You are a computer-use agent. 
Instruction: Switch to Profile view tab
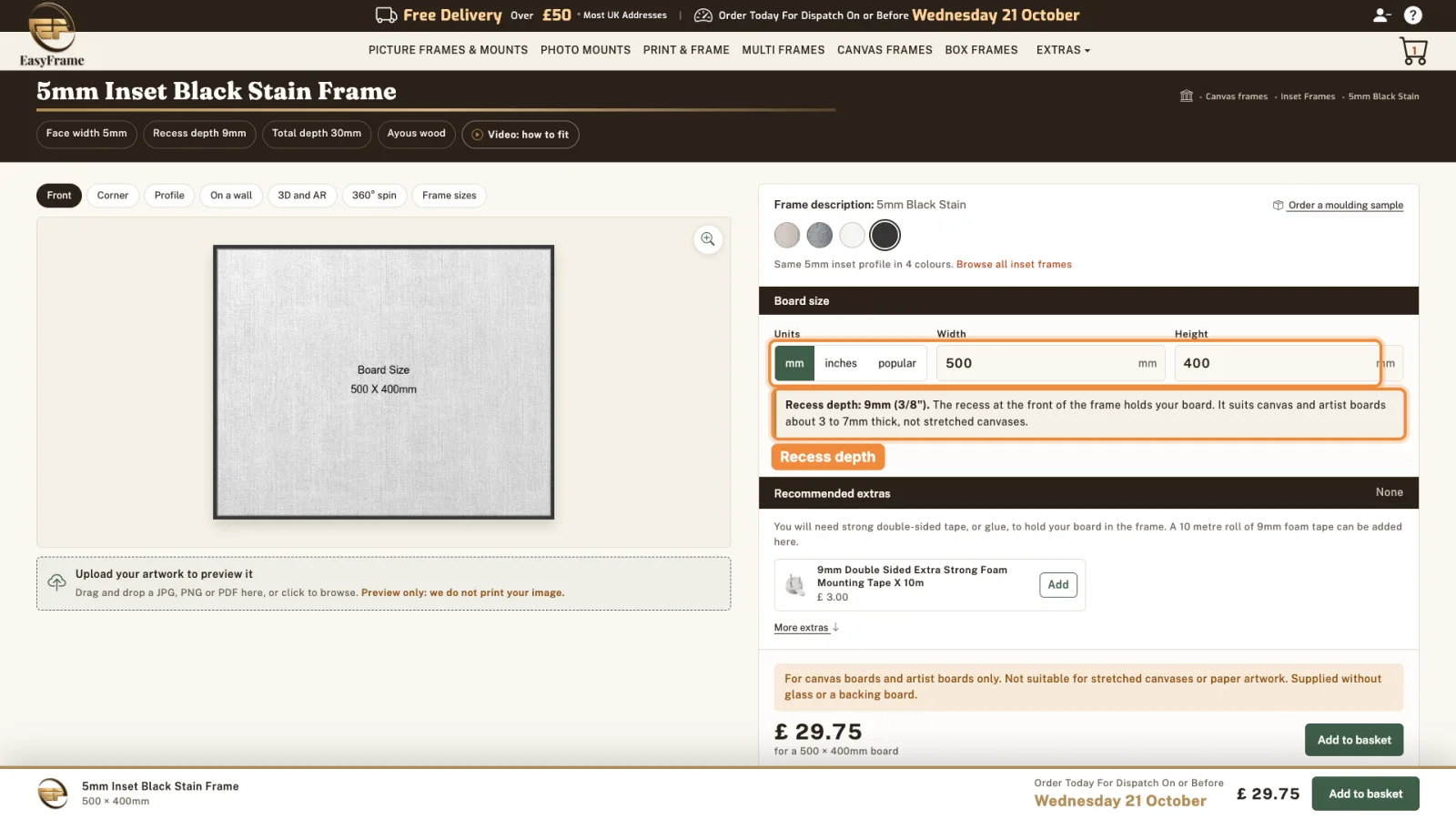[x=169, y=196]
